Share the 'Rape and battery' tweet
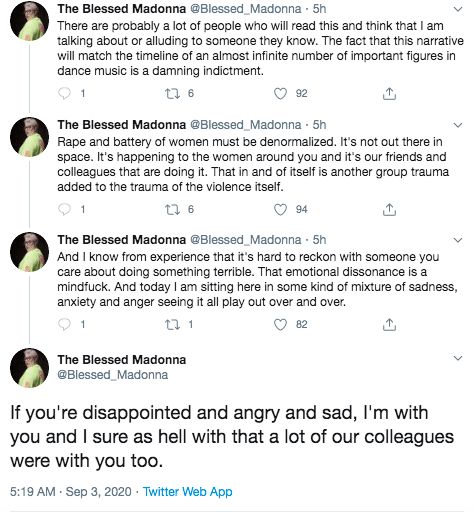 coord(389,210)
